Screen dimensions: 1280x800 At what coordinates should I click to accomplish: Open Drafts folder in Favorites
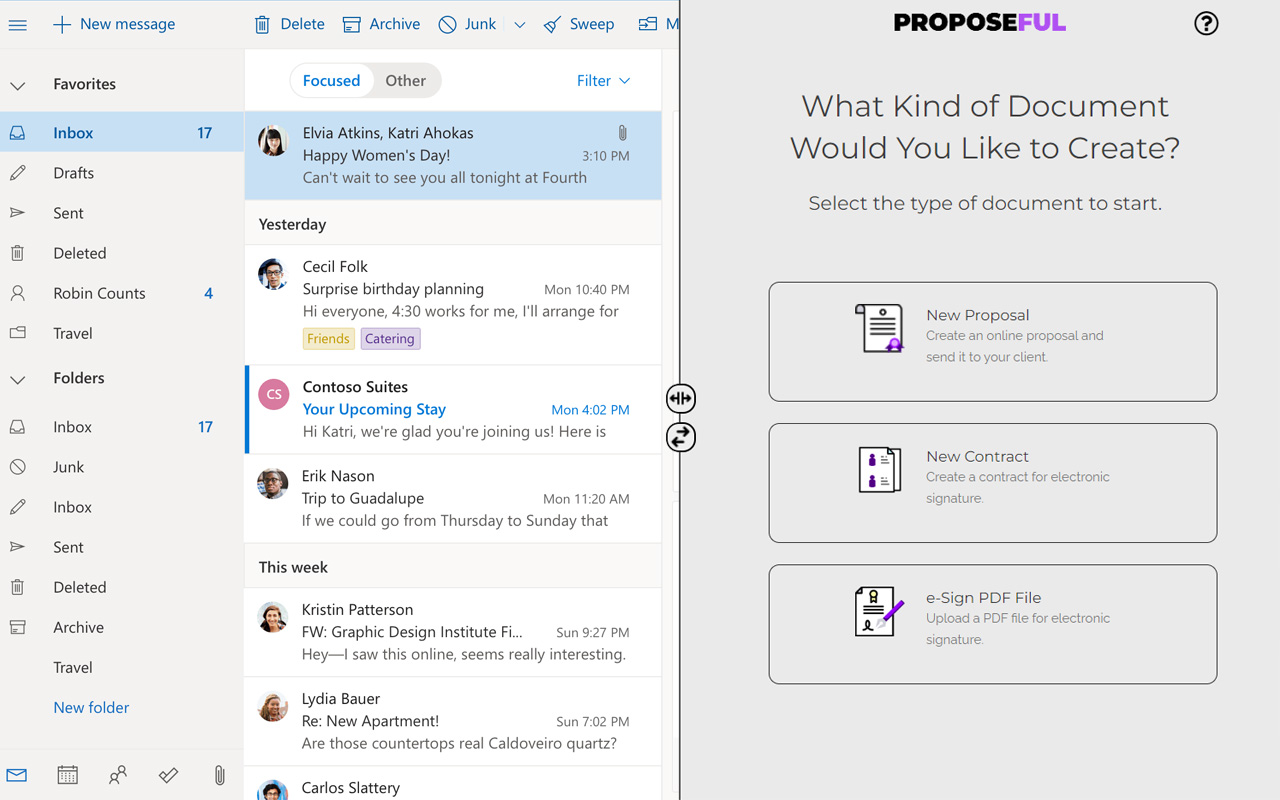tap(122, 173)
